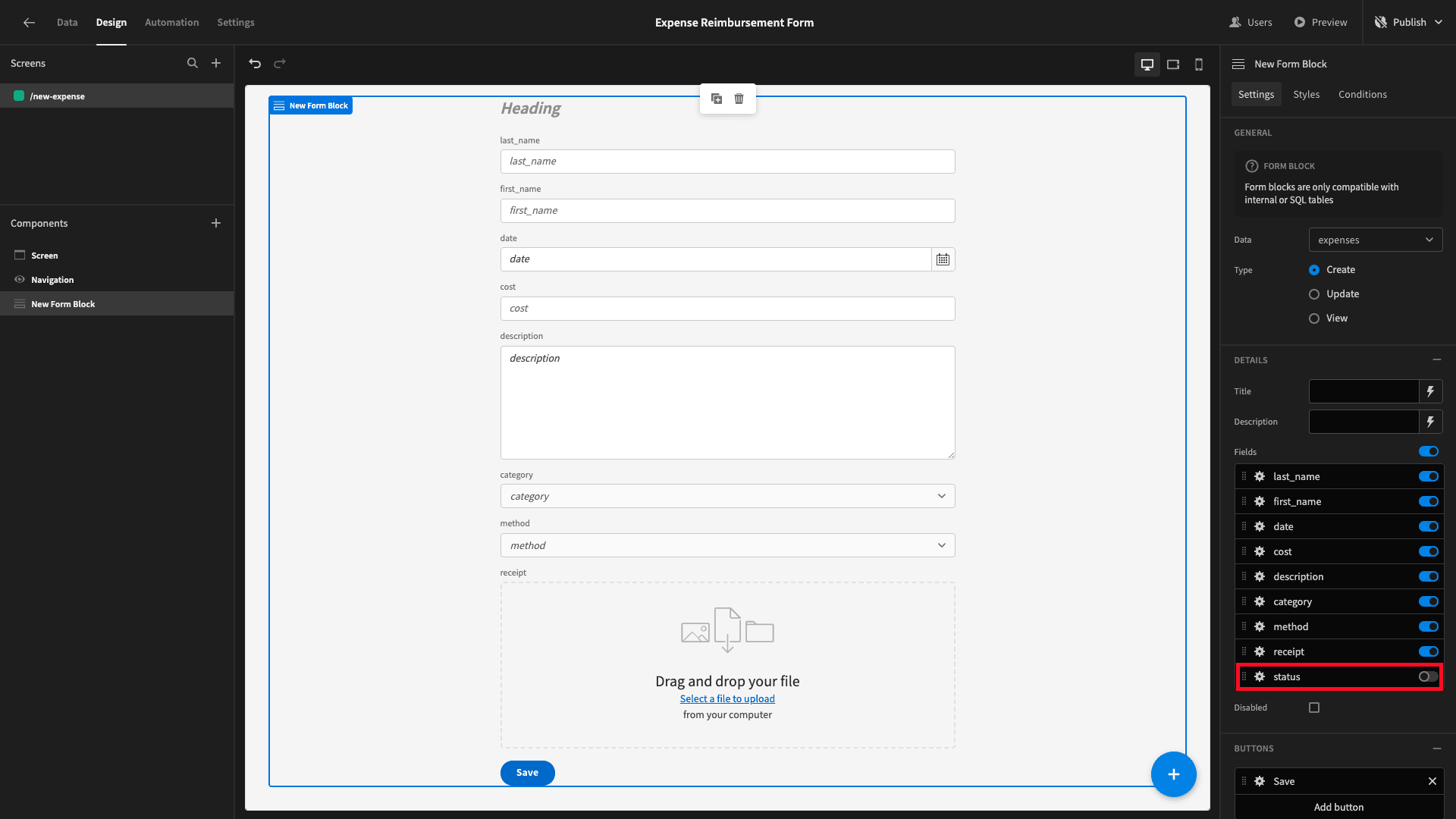The image size is (1456, 819).
Task: Toggle off the cost field
Action: pos(1428,551)
